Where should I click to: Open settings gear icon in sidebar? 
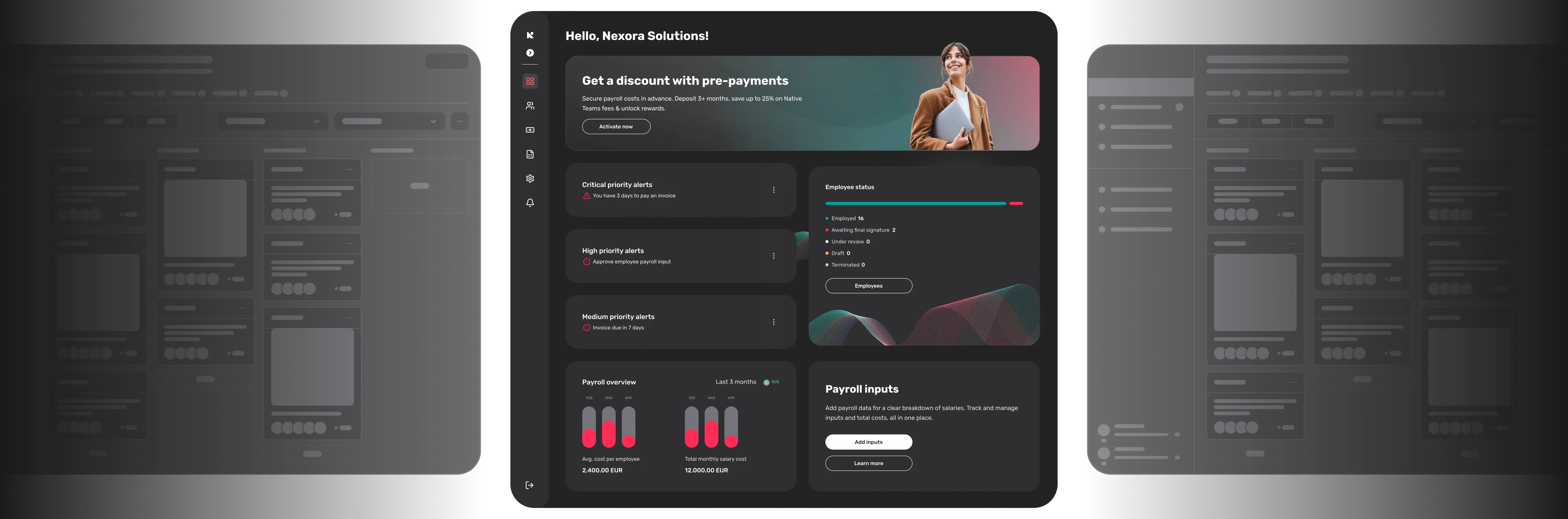pyautogui.click(x=530, y=179)
